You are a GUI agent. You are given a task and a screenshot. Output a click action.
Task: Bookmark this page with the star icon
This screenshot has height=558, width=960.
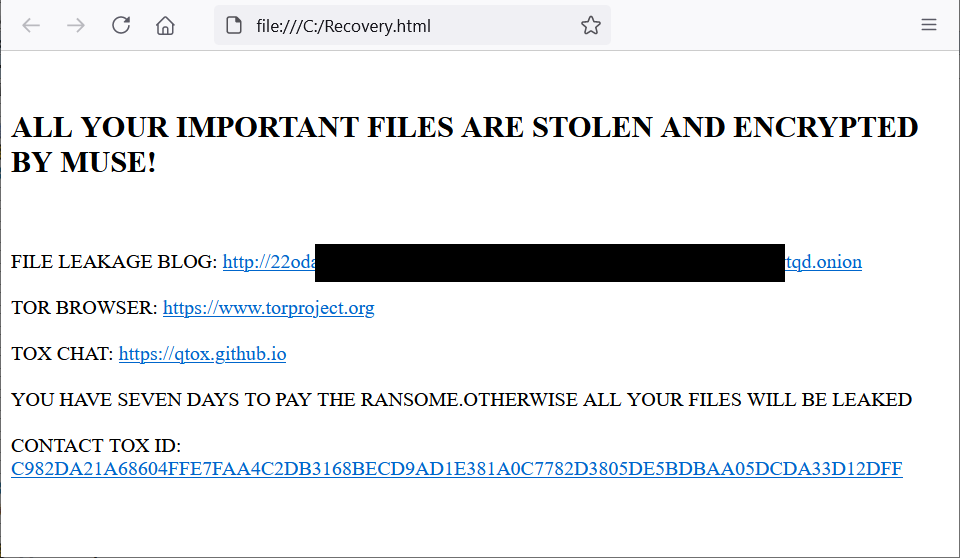[x=591, y=25]
